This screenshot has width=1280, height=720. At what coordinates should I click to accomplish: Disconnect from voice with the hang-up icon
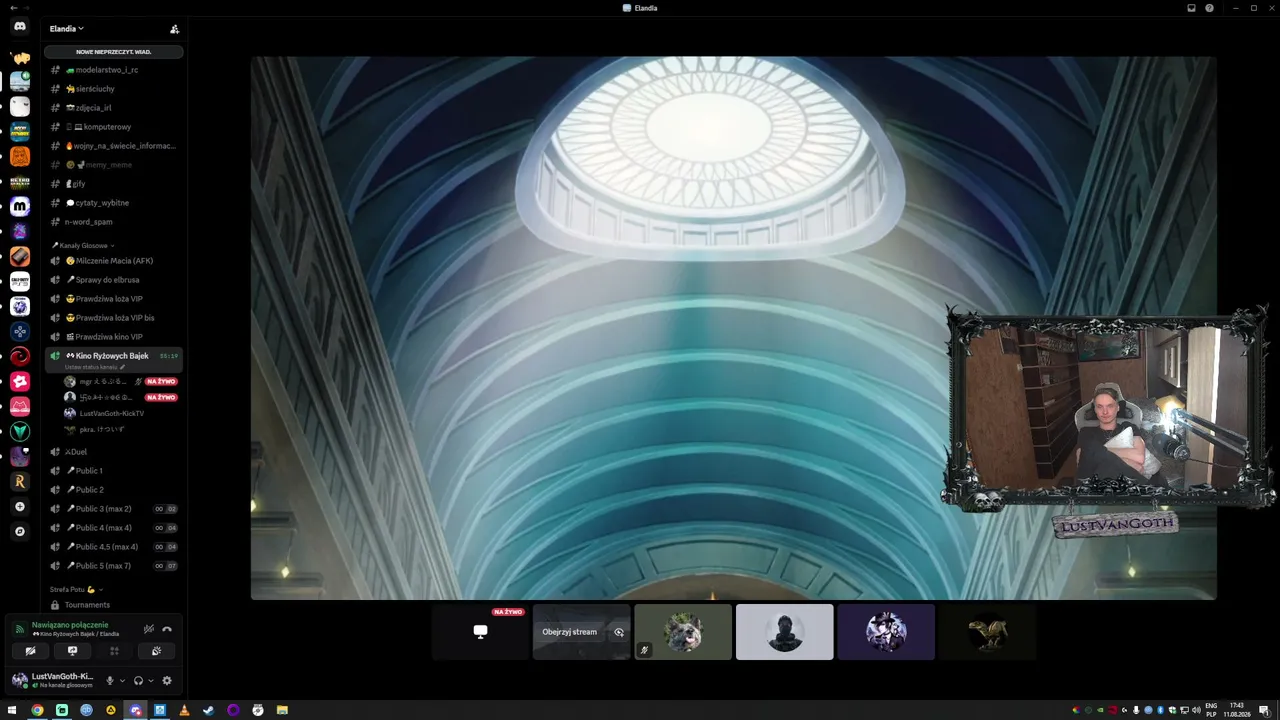click(x=167, y=629)
